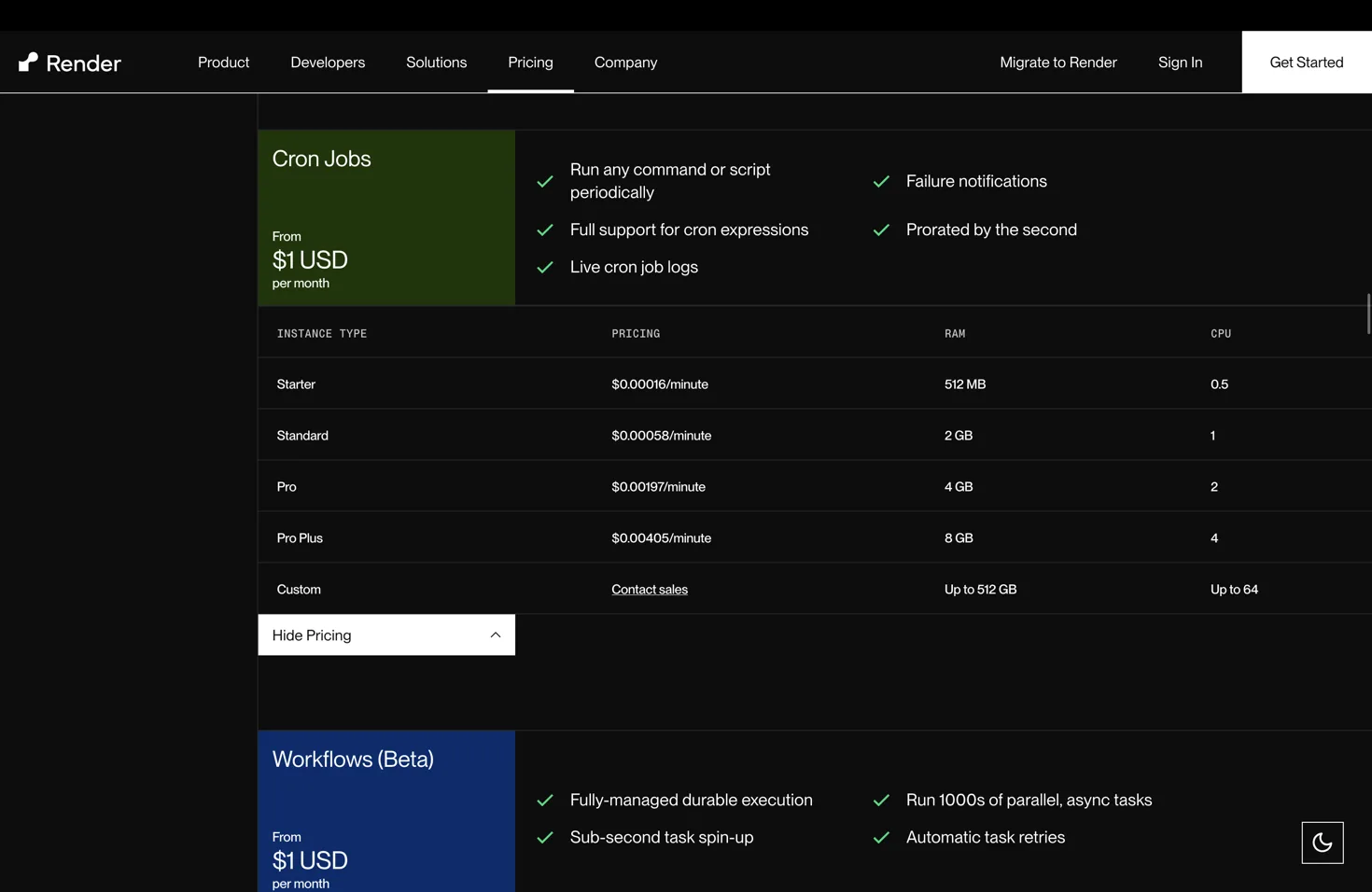Click checkmark beside Fully-managed durable execution
This screenshot has width=1372, height=892.
tap(545, 801)
